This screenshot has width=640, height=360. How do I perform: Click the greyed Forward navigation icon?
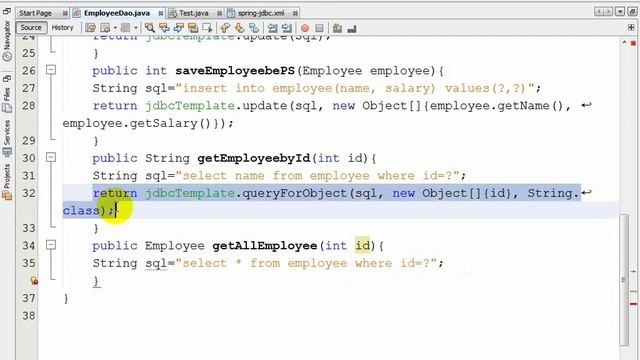(126, 28)
